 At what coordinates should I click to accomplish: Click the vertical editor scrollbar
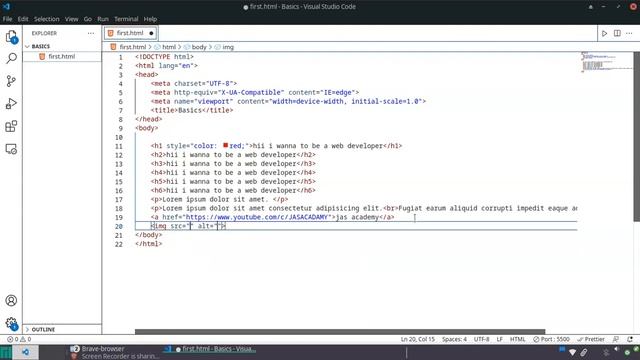pos(637,137)
